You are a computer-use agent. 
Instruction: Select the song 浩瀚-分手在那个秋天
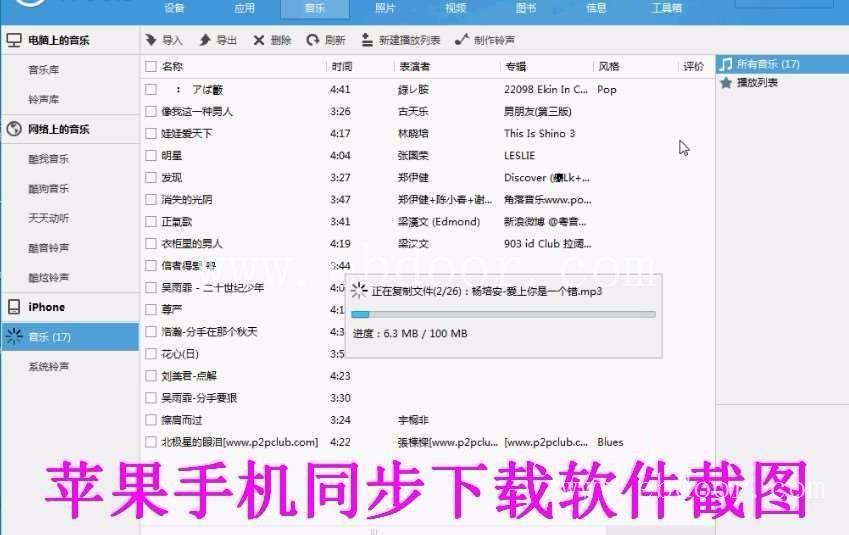coord(209,331)
